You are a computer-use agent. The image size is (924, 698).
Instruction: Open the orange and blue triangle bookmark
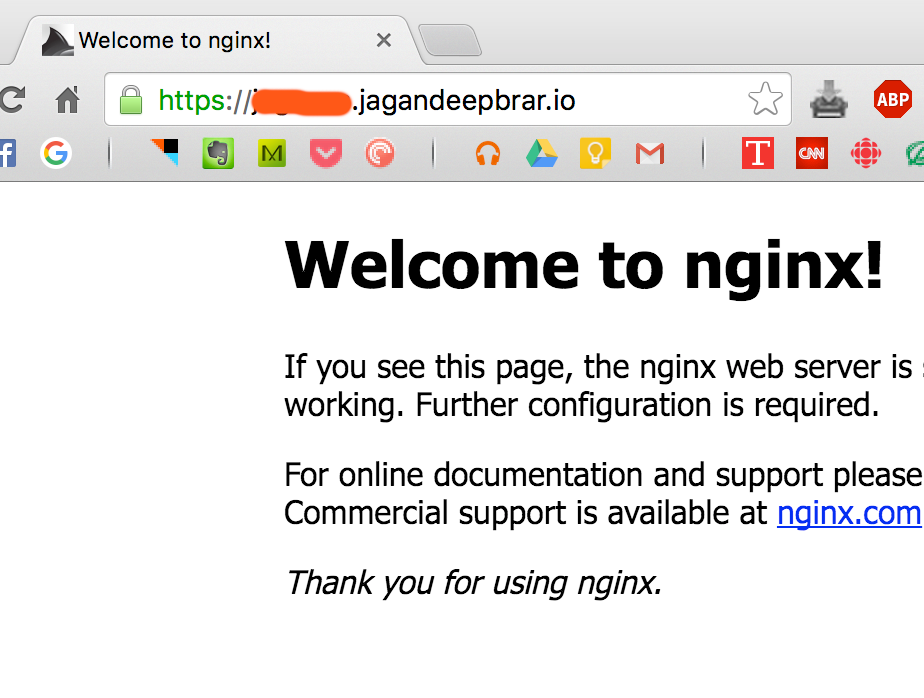(164, 153)
